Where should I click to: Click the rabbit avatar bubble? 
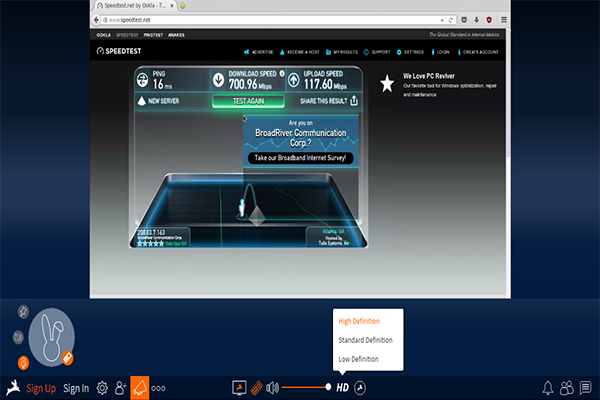click(51, 337)
